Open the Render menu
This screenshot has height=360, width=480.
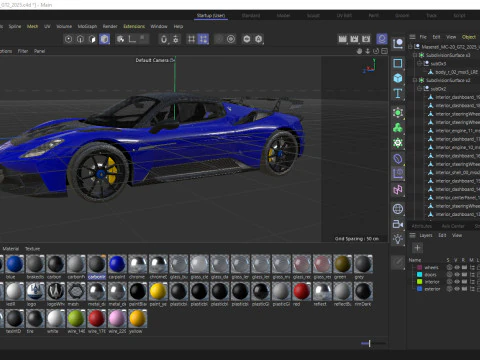pos(110,26)
